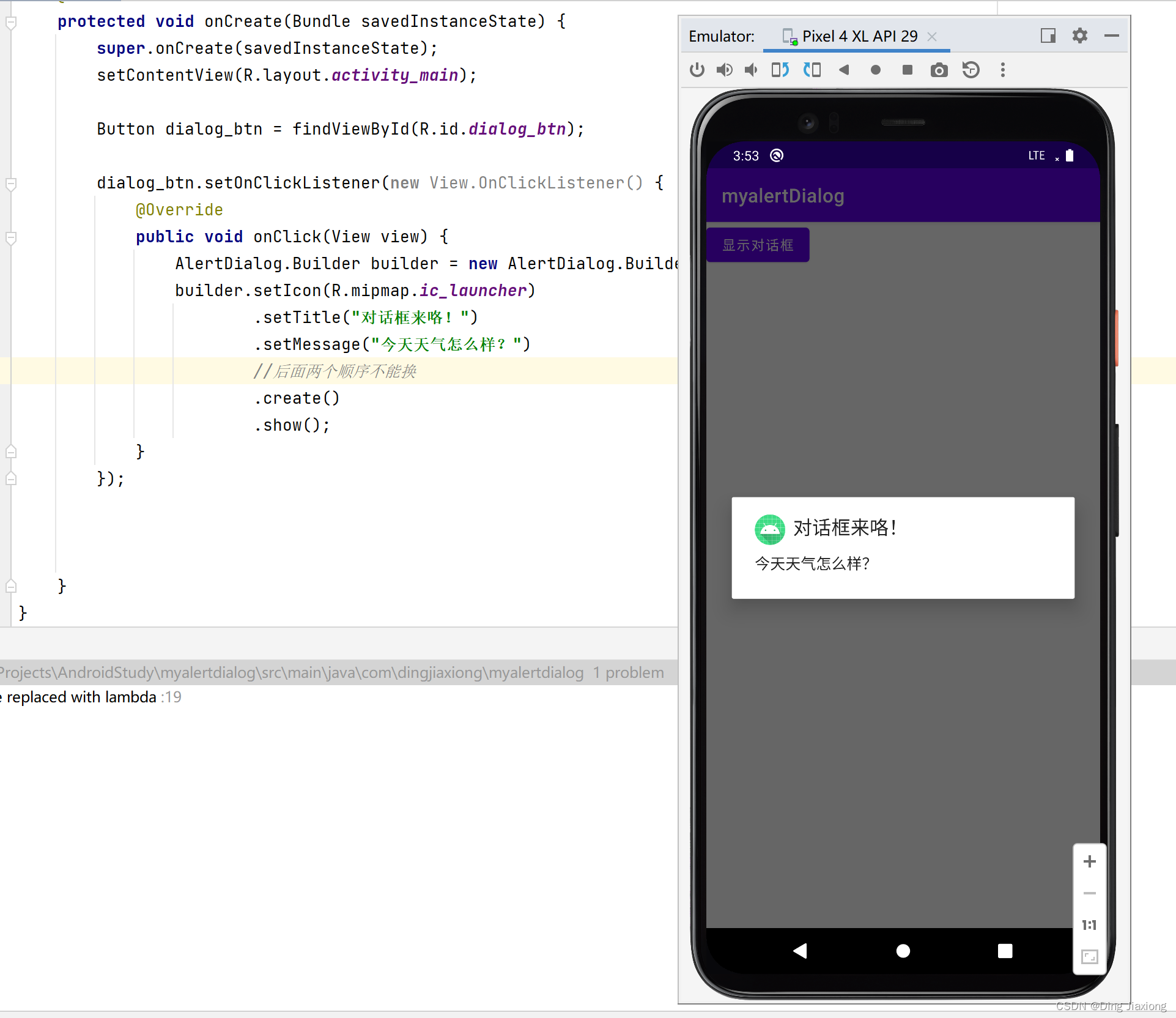Click the emulator toolbar Home circle
This screenshot has width=1176, height=1018.
876,70
